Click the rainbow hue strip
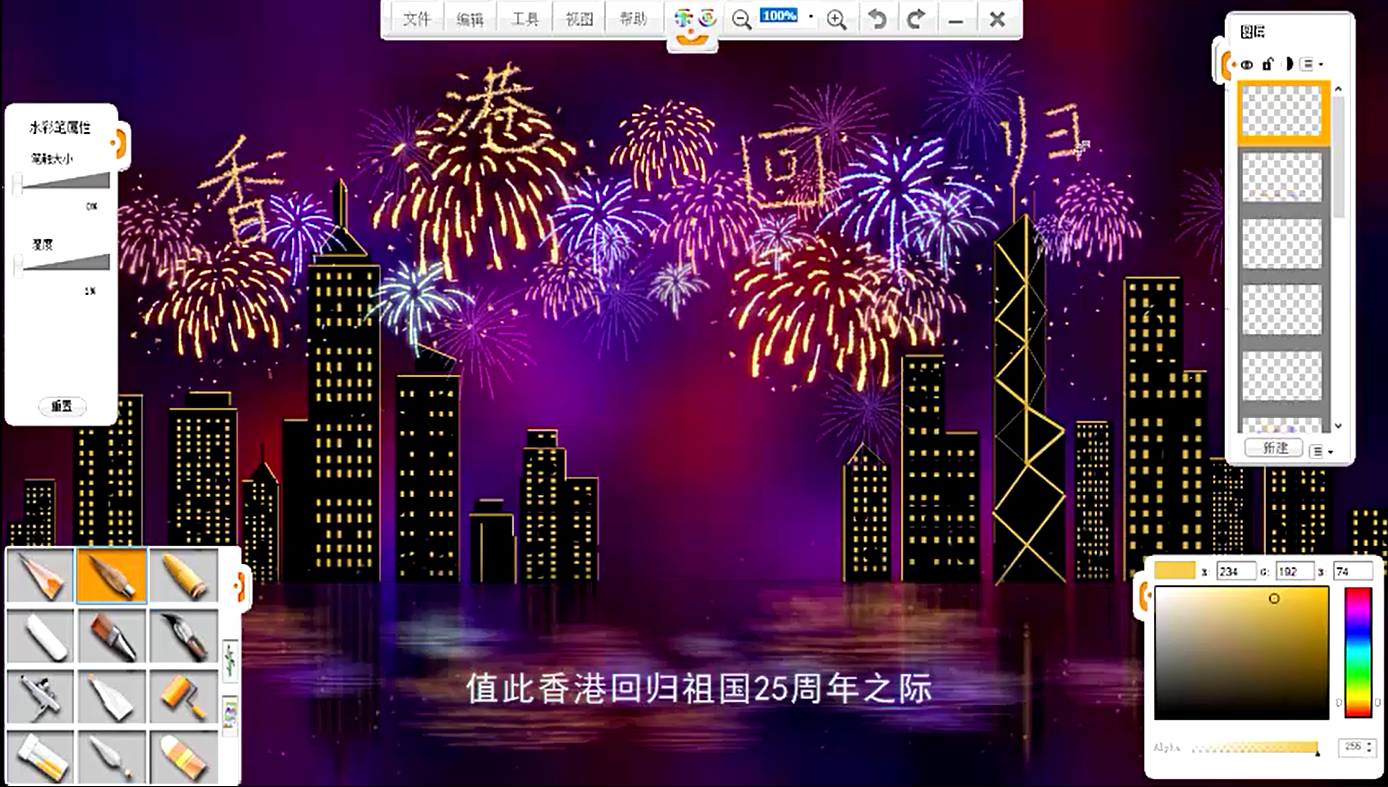1388x787 pixels. 1357,652
